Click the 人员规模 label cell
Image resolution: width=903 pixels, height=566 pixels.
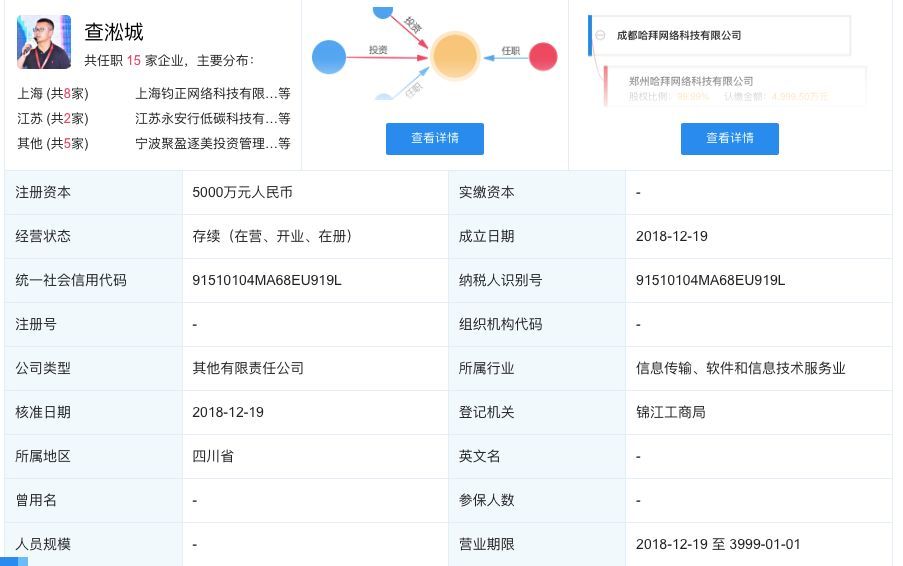click(93, 544)
